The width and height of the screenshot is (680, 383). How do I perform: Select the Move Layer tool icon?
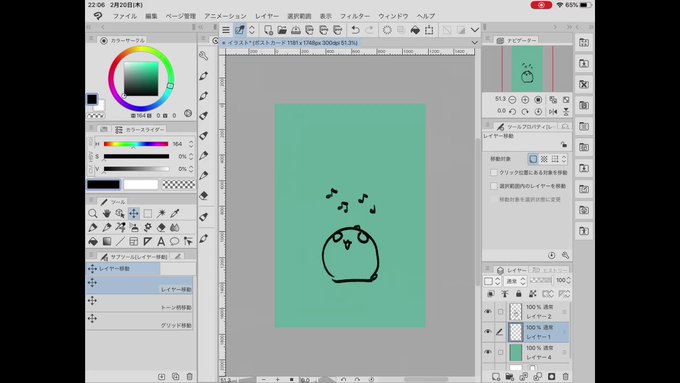tap(134, 213)
